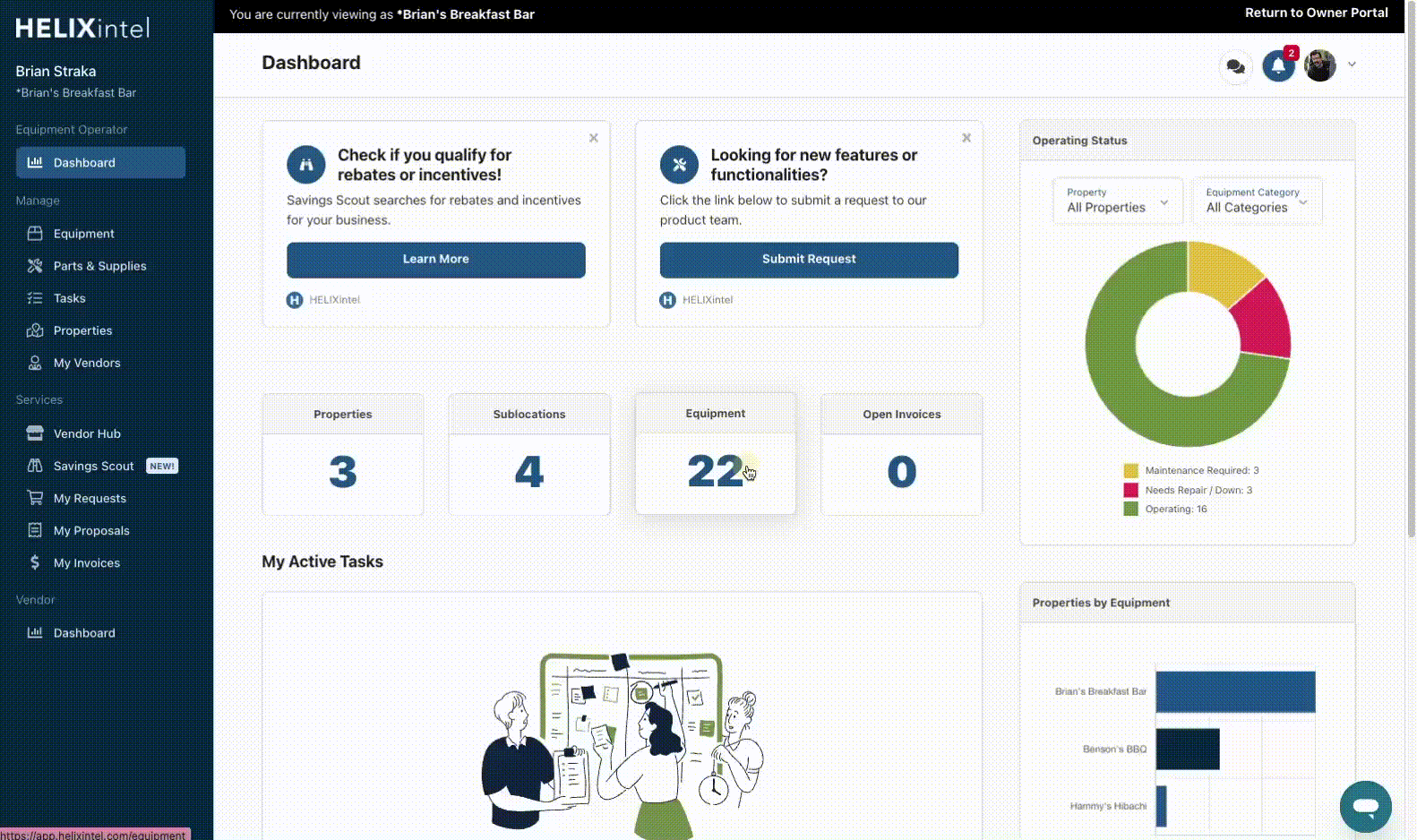Close the new features request card

[x=966, y=138]
